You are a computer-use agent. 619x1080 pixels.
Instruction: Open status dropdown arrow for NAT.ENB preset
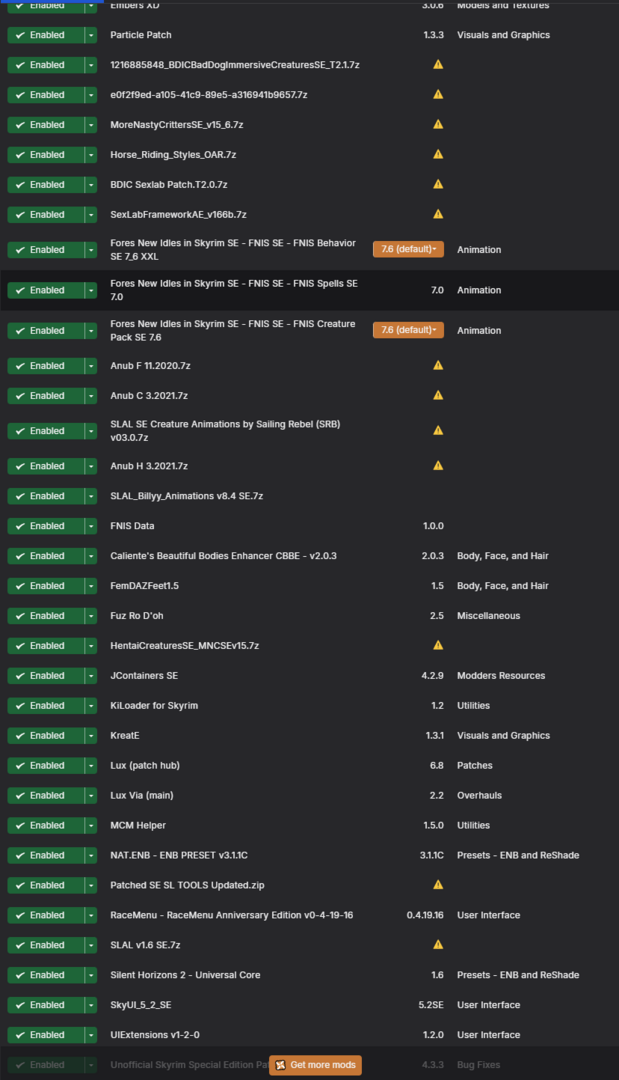point(91,855)
